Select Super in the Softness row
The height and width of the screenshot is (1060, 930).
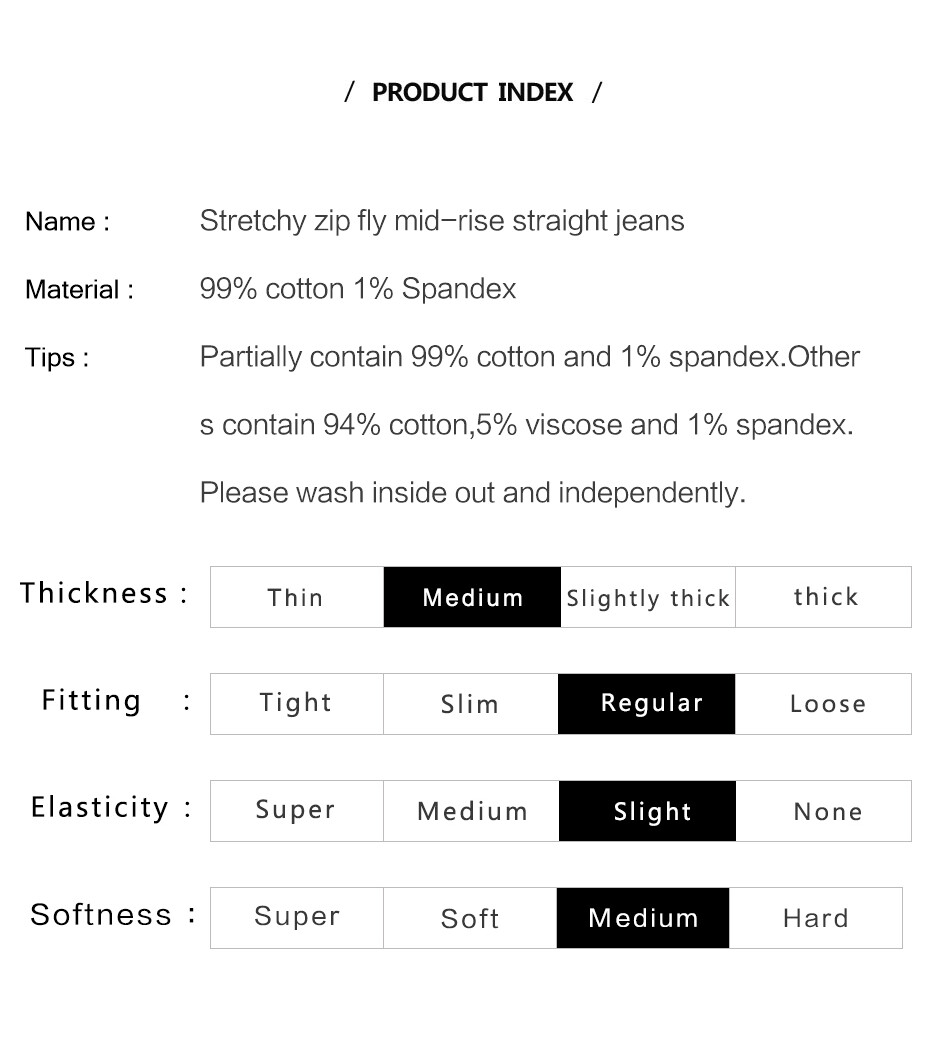point(297,917)
